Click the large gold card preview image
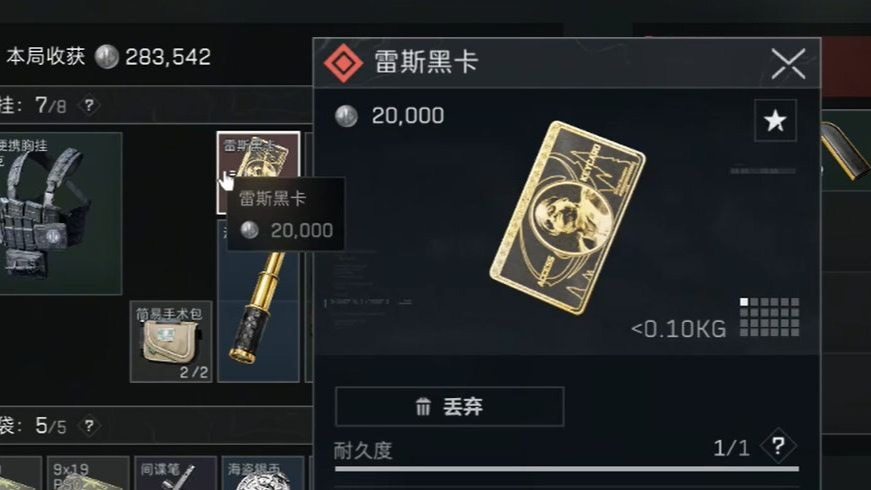Screen dimensions: 871x490 click(567, 217)
